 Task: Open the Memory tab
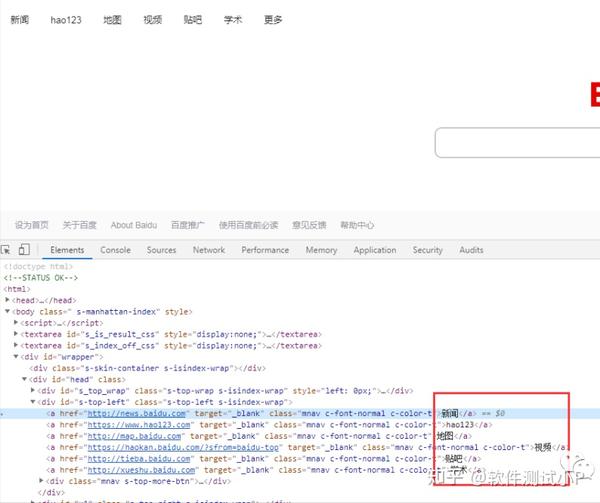321,250
